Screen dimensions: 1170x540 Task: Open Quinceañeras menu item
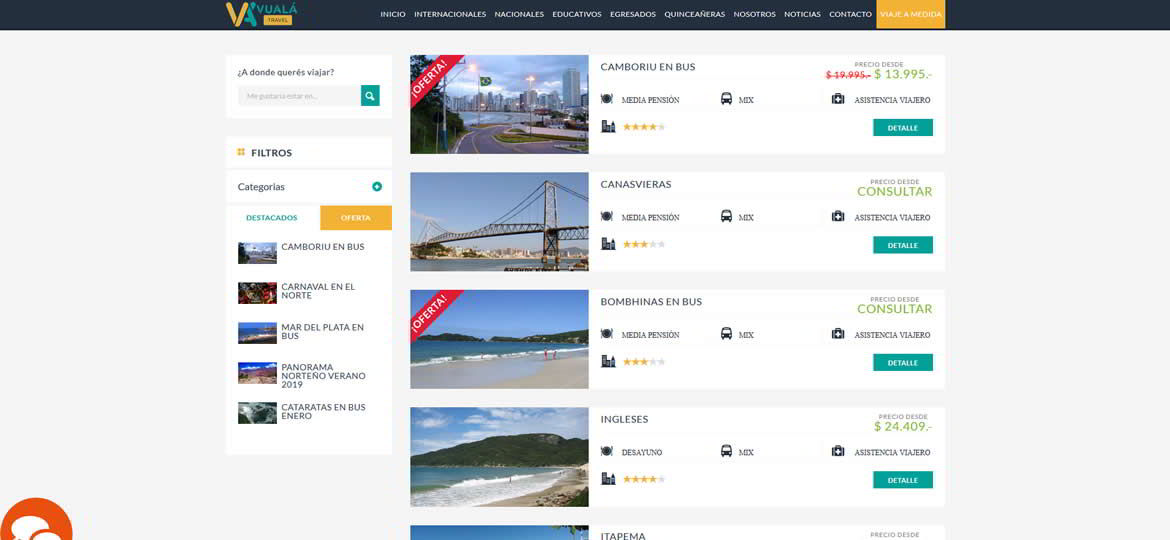pyautogui.click(x=695, y=14)
